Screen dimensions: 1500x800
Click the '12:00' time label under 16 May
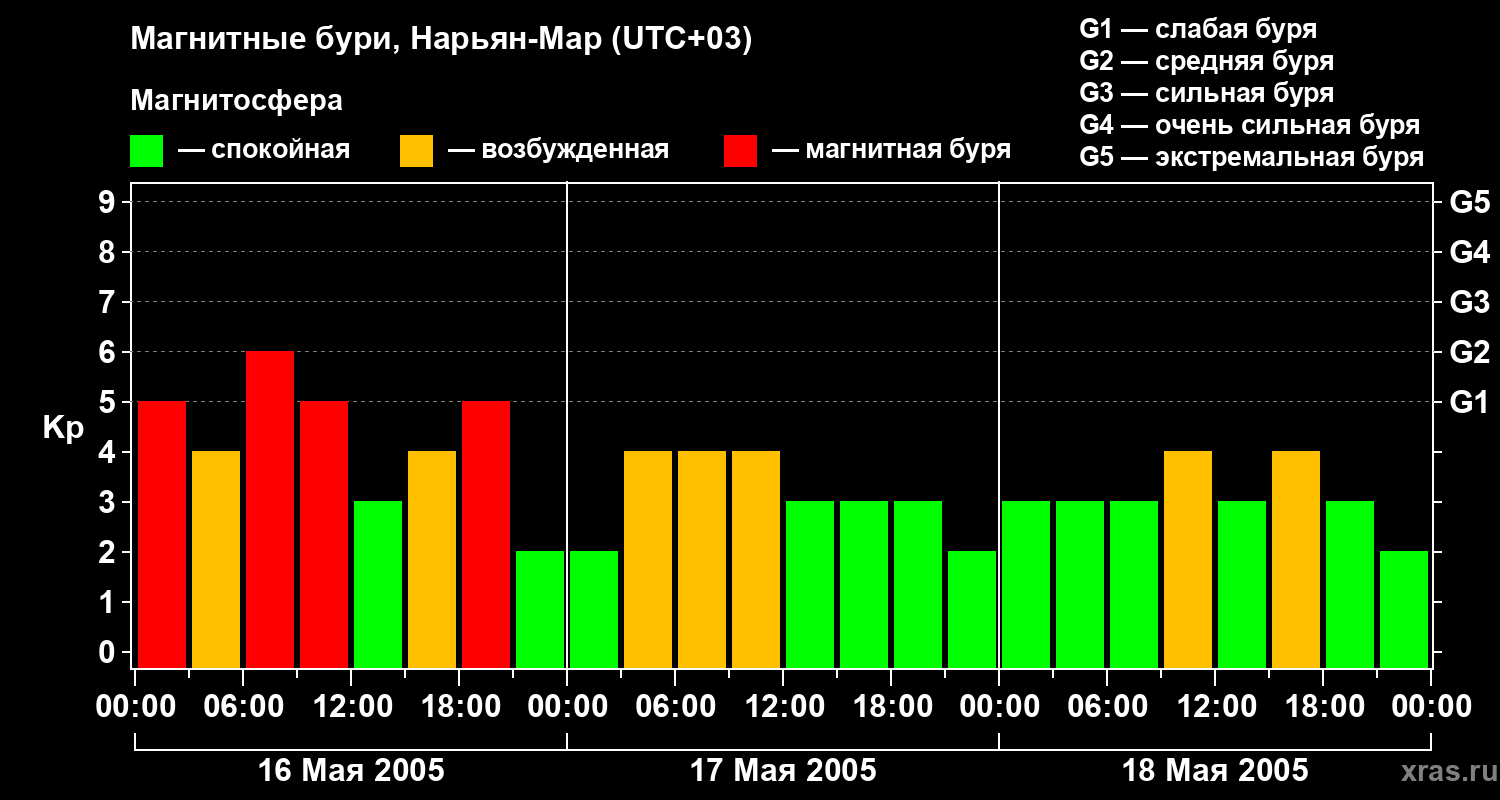[351, 706]
